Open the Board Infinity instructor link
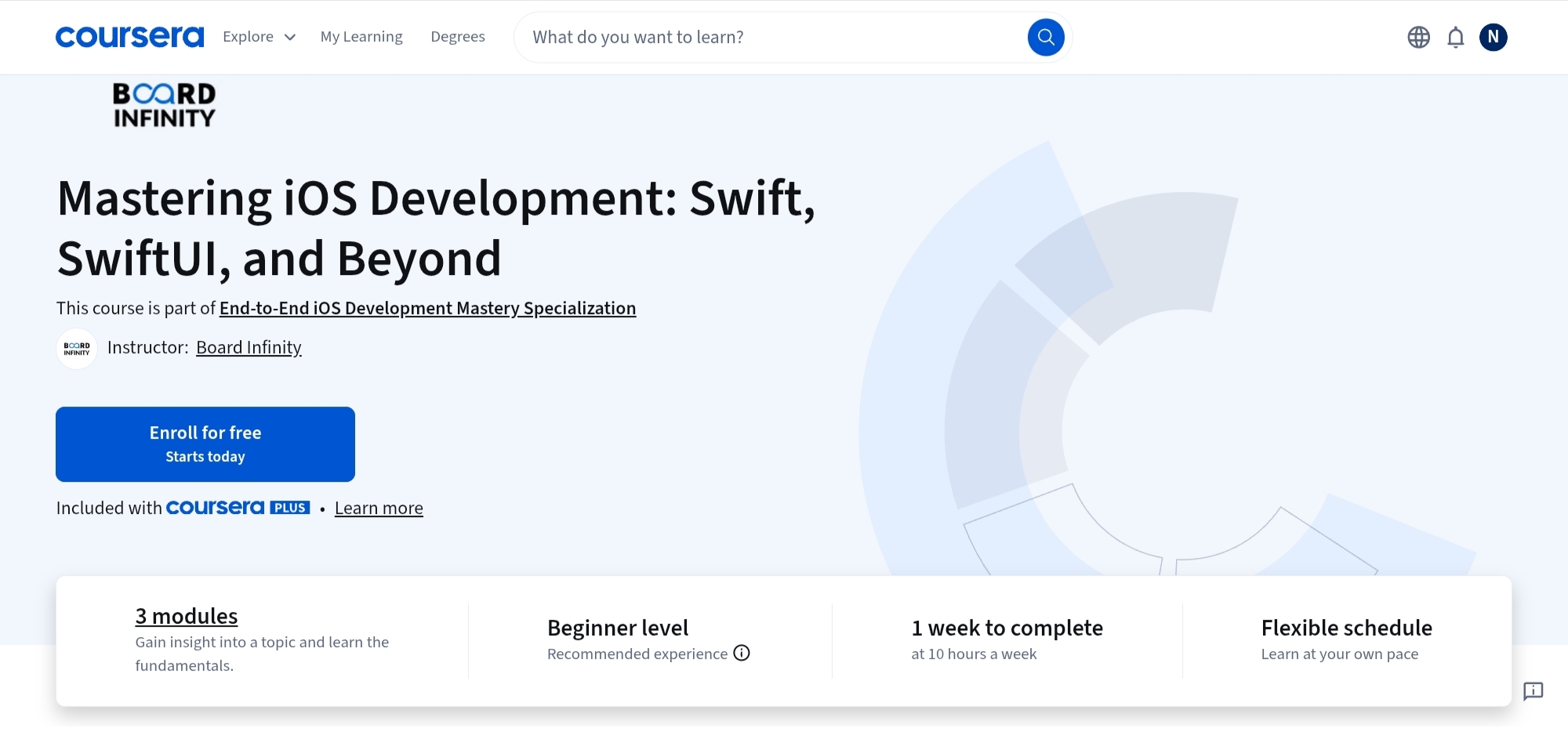The height and width of the screenshot is (735, 1568). click(x=249, y=347)
